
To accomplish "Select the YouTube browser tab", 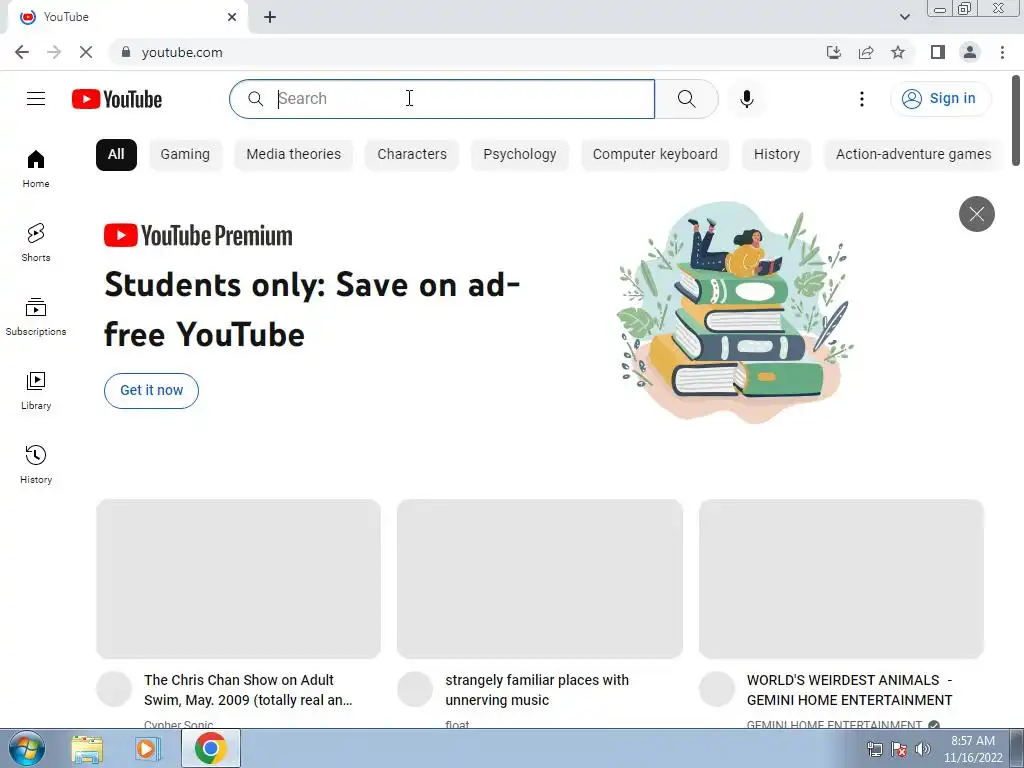I will (127, 17).
